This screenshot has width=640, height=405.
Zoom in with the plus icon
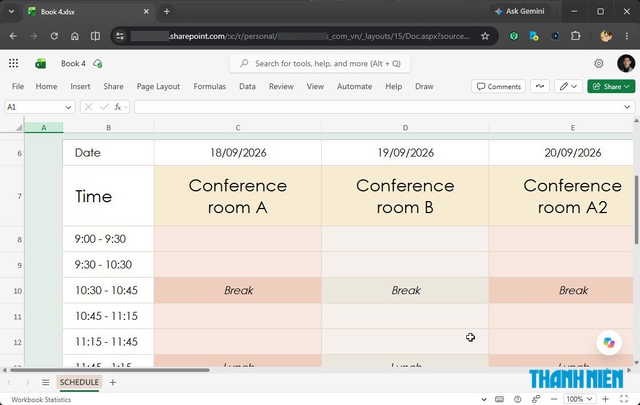[x=605, y=399]
